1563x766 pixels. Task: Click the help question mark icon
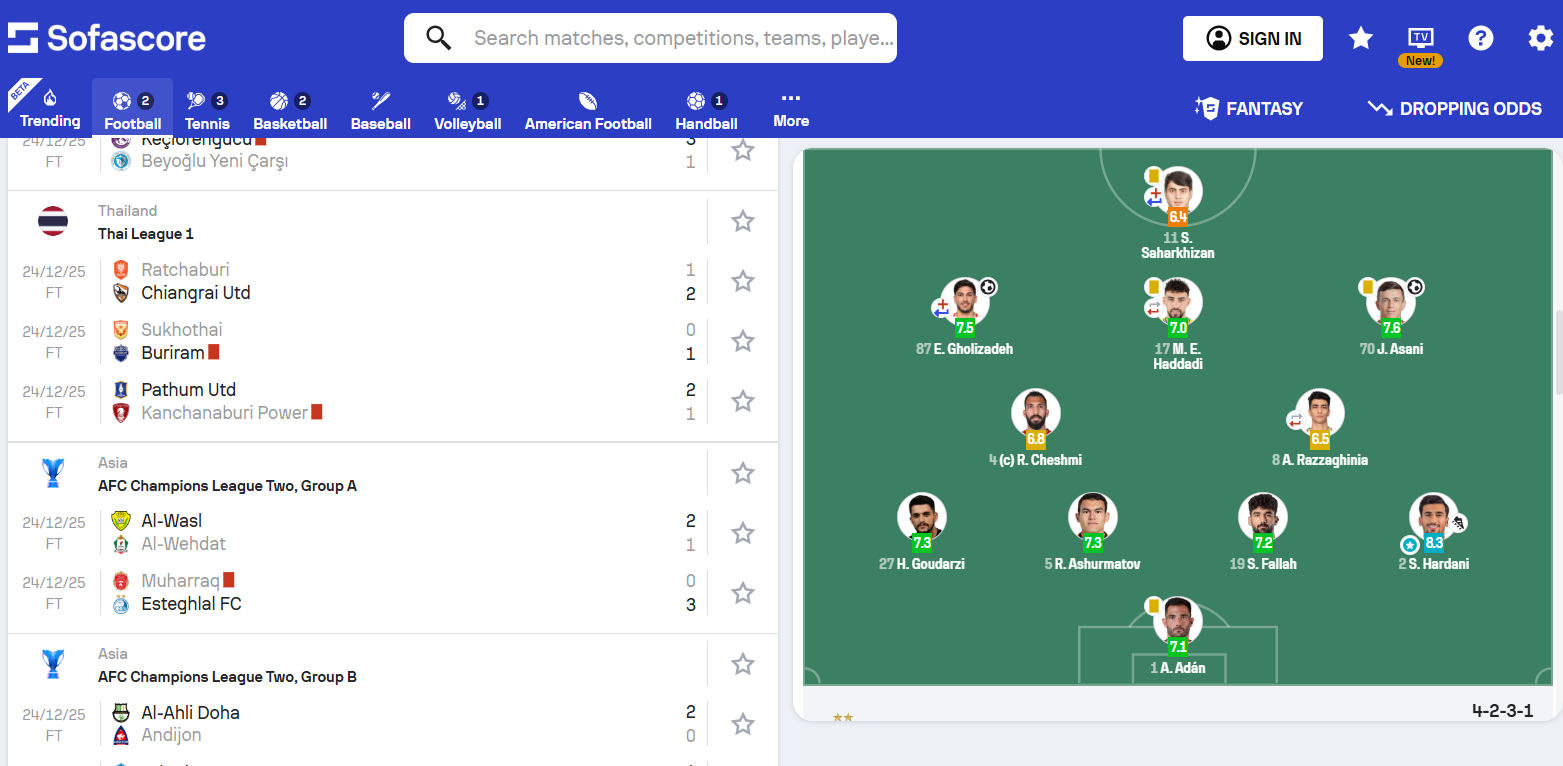coord(1480,38)
